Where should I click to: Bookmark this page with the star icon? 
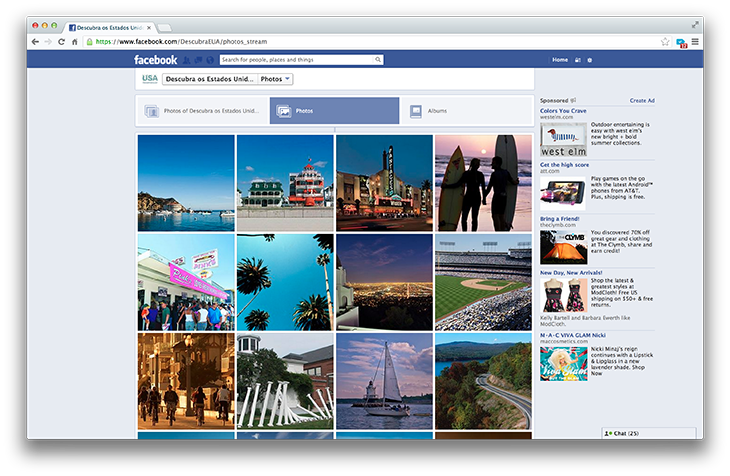(x=665, y=42)
